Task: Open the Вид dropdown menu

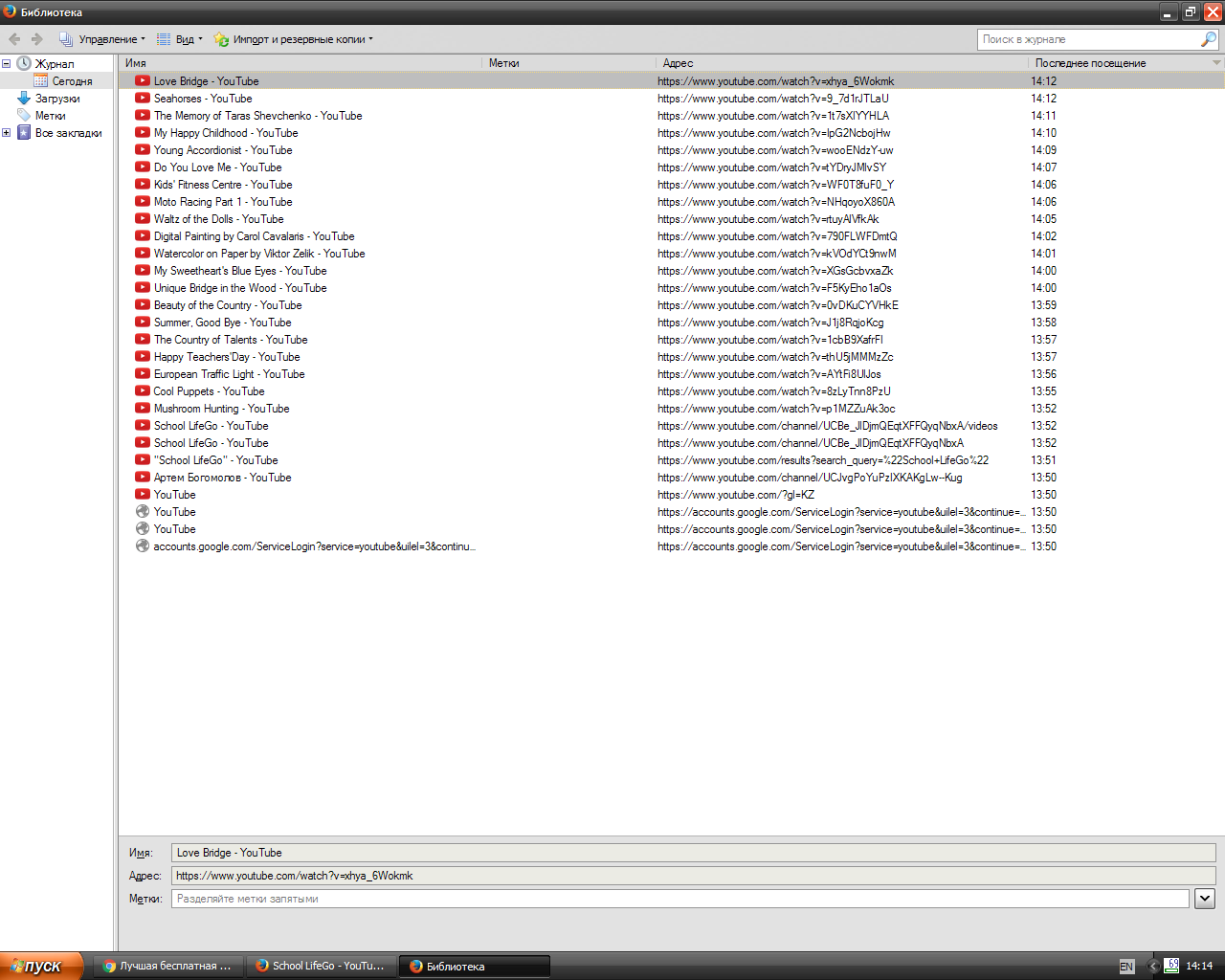Action: [x=179, y=39]
